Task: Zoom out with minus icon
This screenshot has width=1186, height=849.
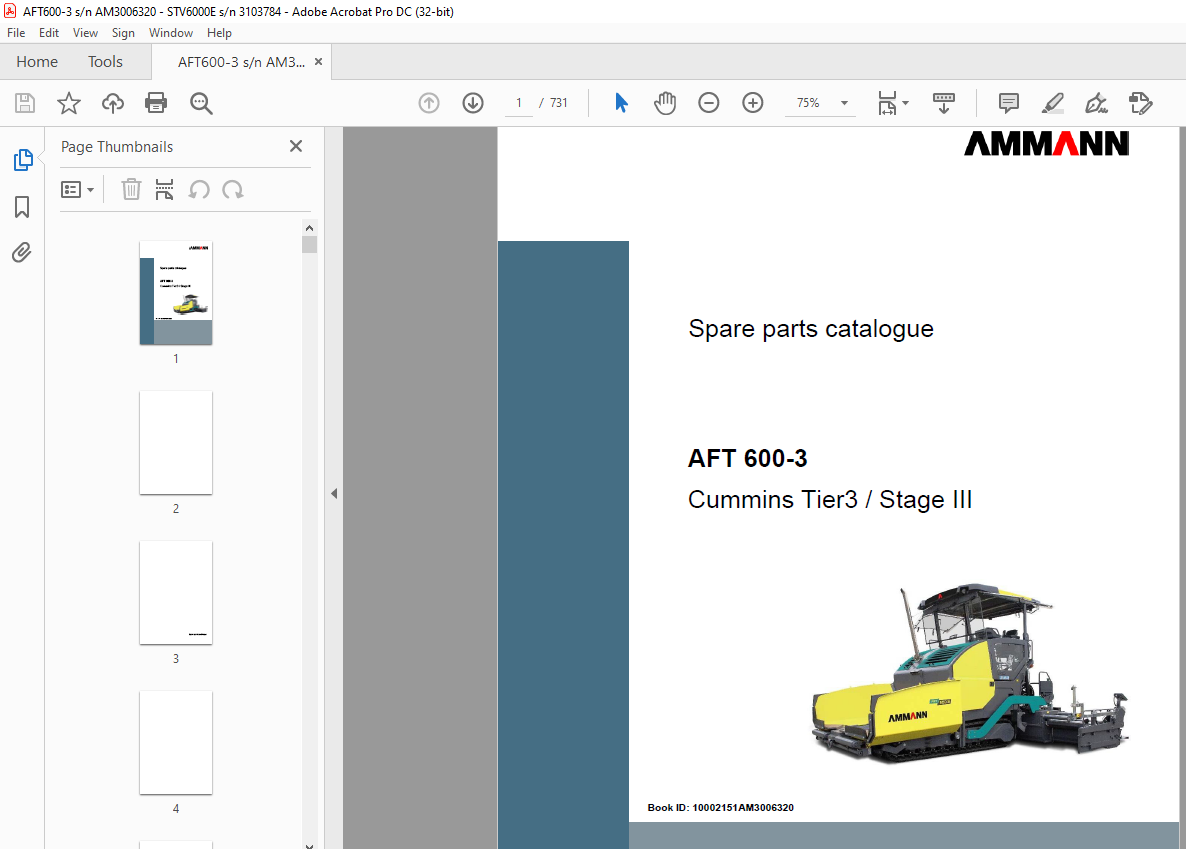Action: pos(709,103)
